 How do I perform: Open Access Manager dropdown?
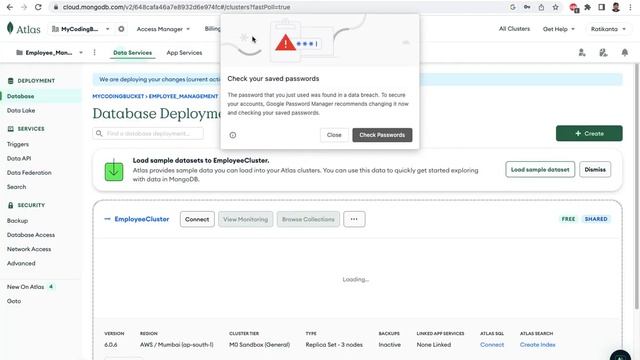click(163, 29)
